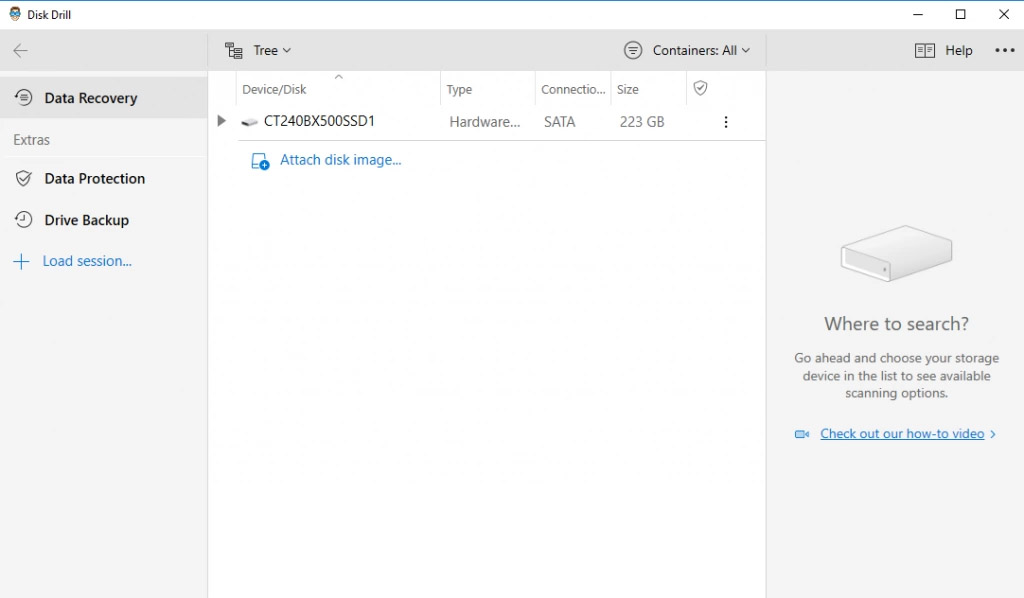Open the Tree view dropdown
The image size is (1024, 598).
click(x=258, y=50)
